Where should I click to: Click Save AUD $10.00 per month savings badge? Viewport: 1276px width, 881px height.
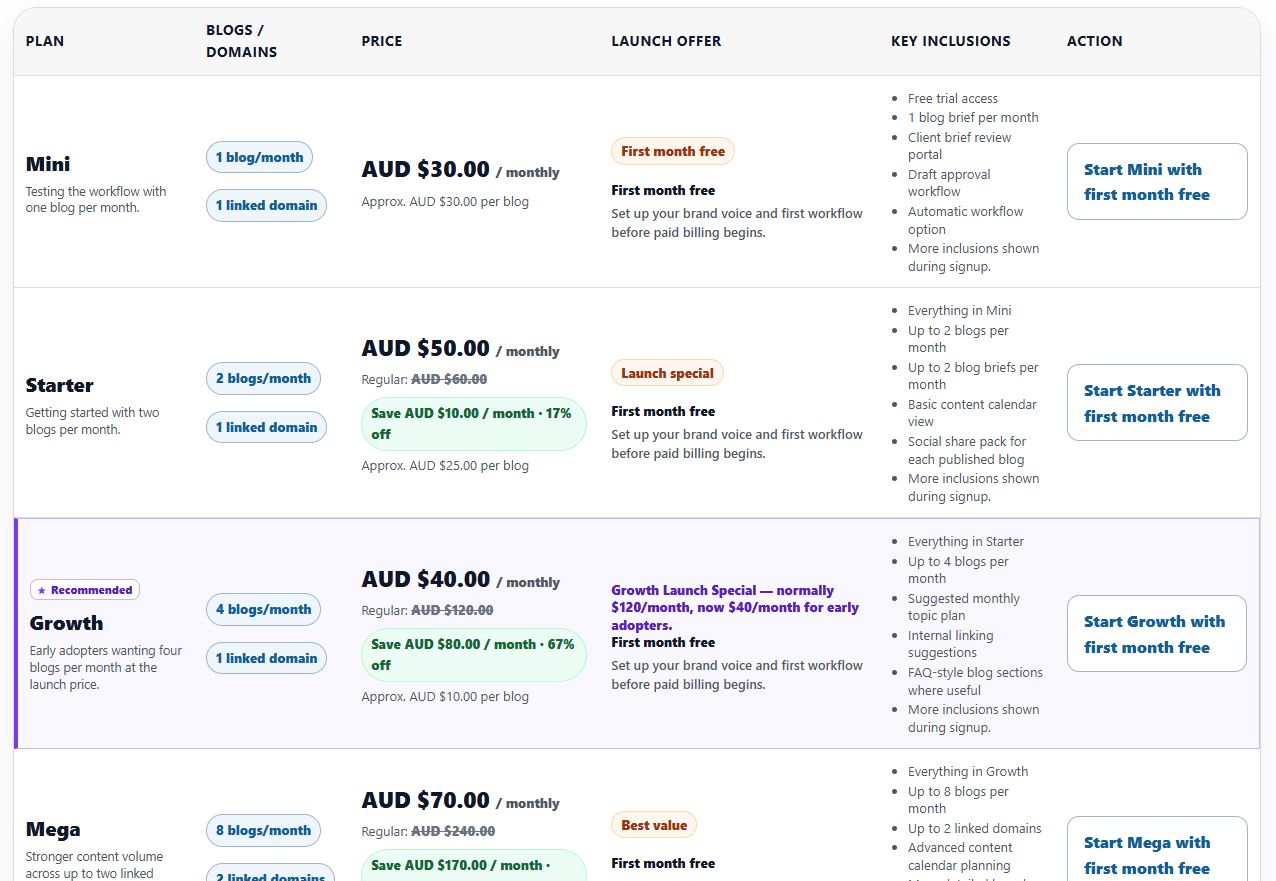click(x=474, y=423)
